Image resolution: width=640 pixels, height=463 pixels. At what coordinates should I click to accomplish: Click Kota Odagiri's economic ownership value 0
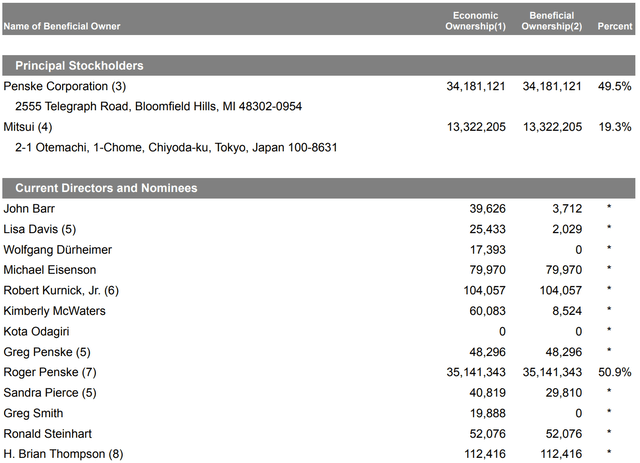tap(502, 331)
